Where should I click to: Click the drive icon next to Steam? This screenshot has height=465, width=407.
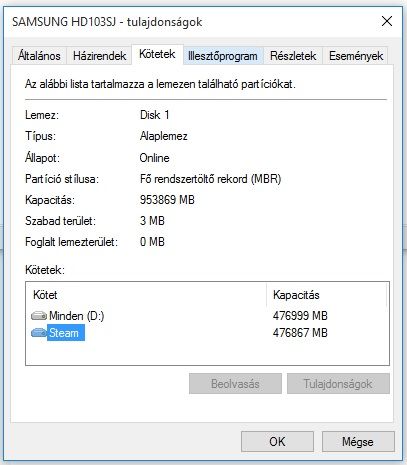[39, 333]
